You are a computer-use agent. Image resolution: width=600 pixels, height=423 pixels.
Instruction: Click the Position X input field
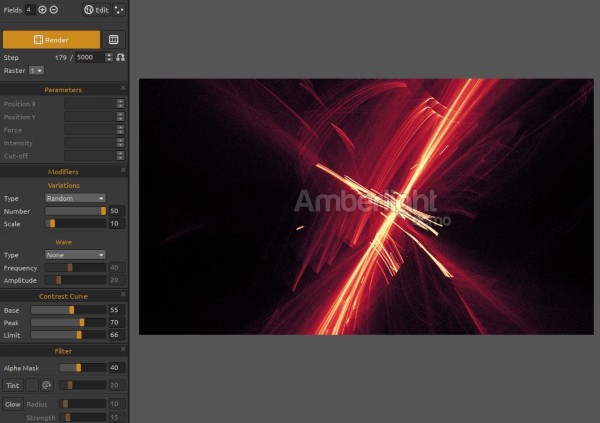pyautogui.click(x=90, y=104)
